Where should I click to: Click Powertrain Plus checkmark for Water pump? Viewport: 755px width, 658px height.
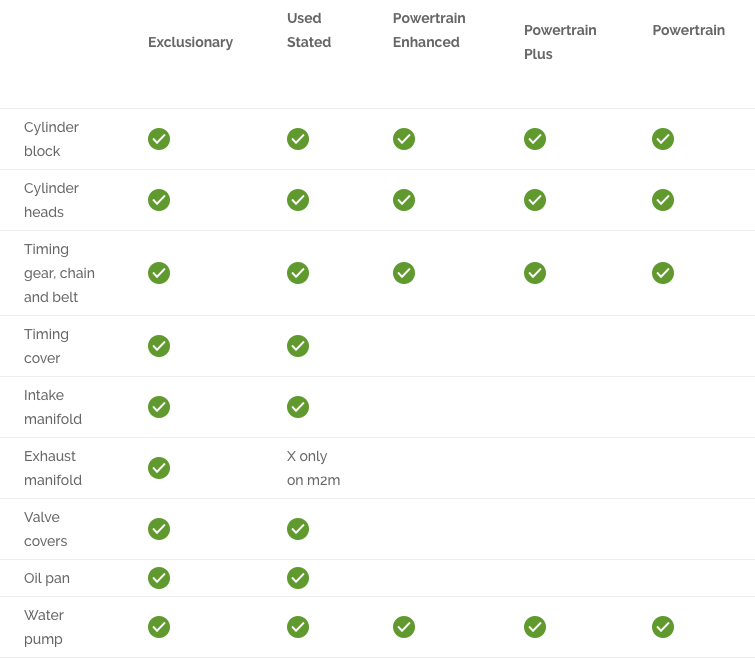coord(535,627)
